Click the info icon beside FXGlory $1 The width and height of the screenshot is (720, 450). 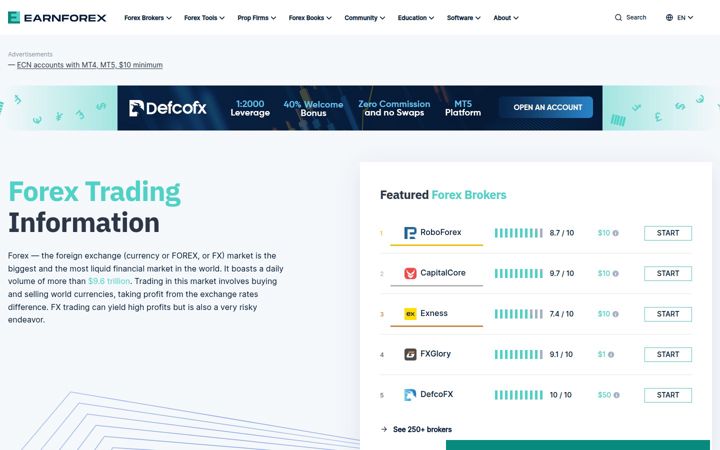coord(611,354)
